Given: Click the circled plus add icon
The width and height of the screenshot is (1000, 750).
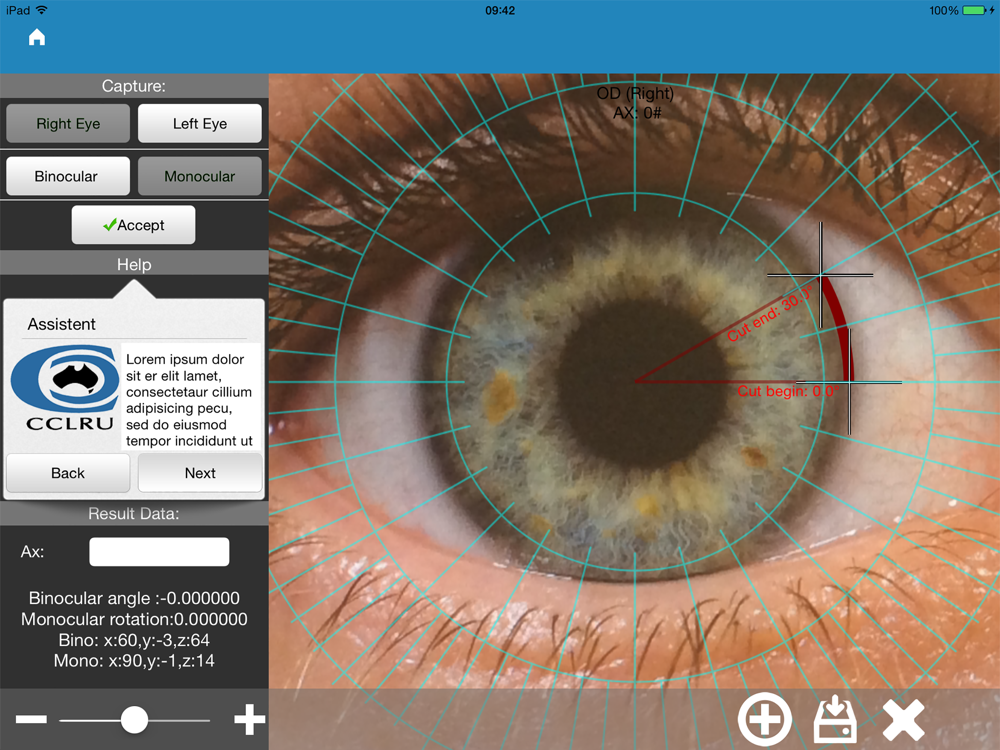Looking at the screenshot, I should [x=765, y=719].
